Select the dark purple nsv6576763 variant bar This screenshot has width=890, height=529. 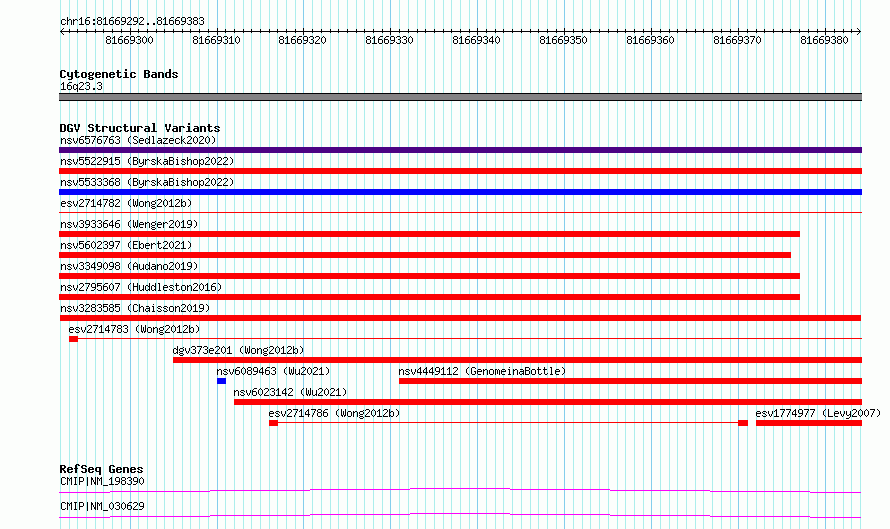coord(460,150)
